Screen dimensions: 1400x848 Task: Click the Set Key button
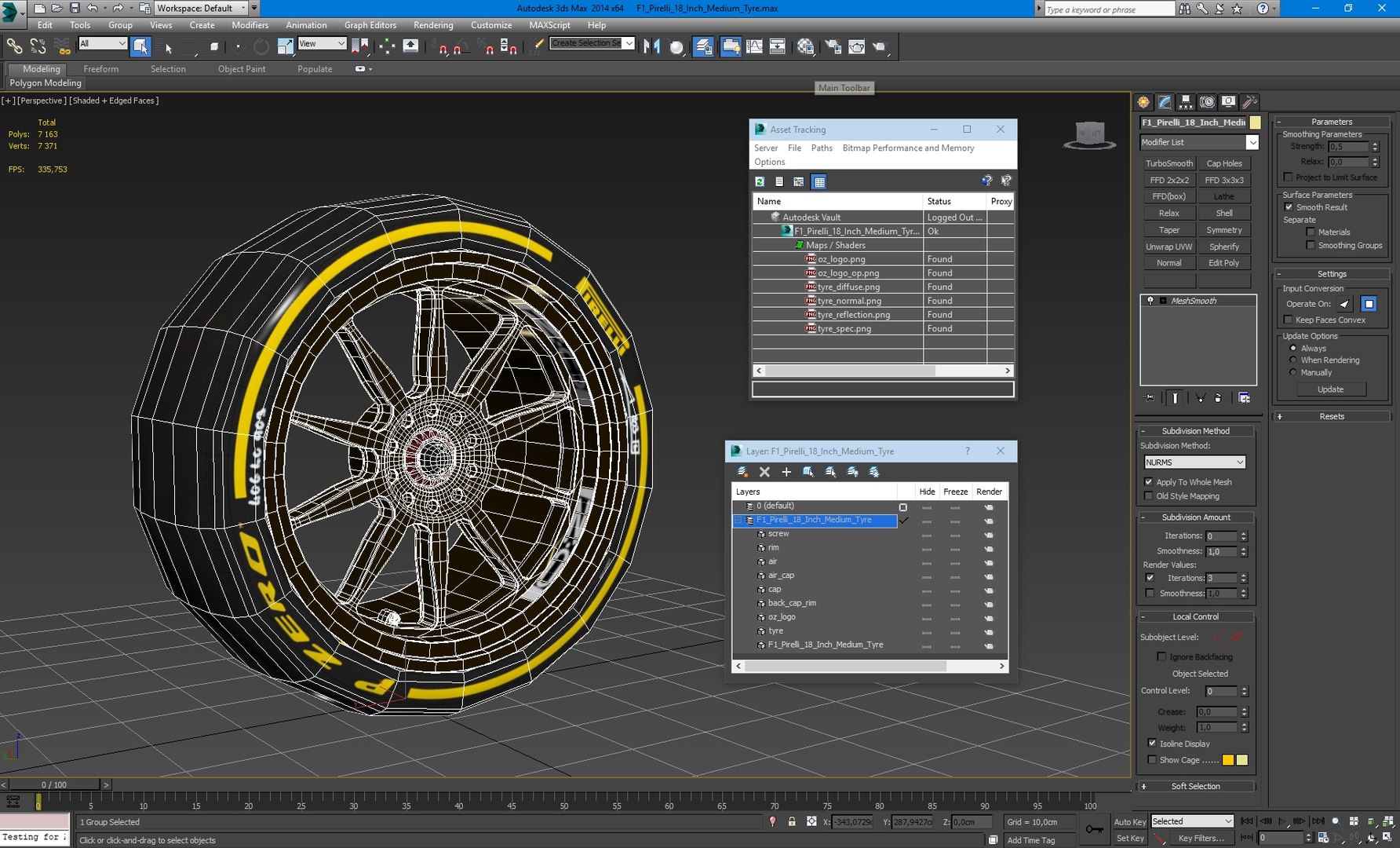(1129, 838)
